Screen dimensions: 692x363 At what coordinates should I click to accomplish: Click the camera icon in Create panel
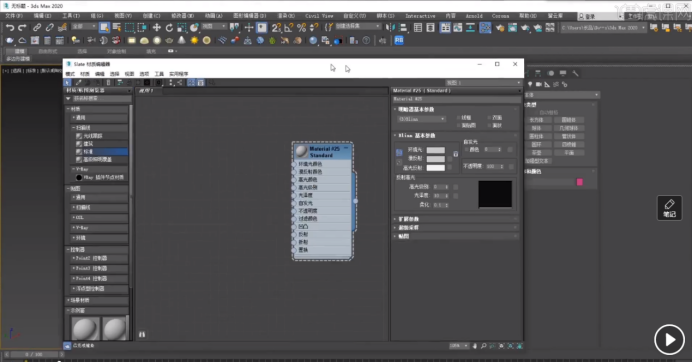(x=539, y=84)
